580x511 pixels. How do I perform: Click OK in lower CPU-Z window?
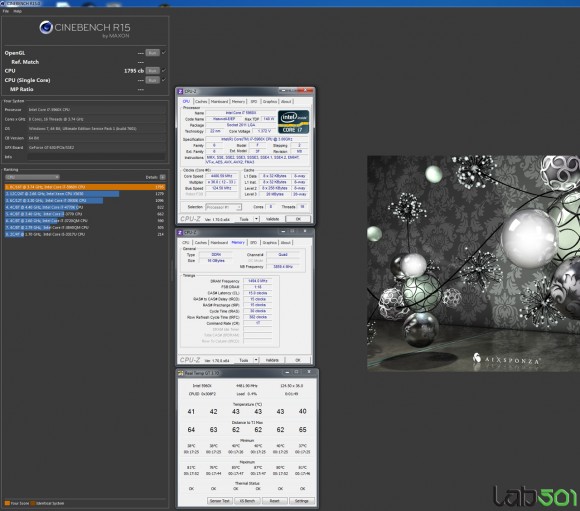point(298,360)
